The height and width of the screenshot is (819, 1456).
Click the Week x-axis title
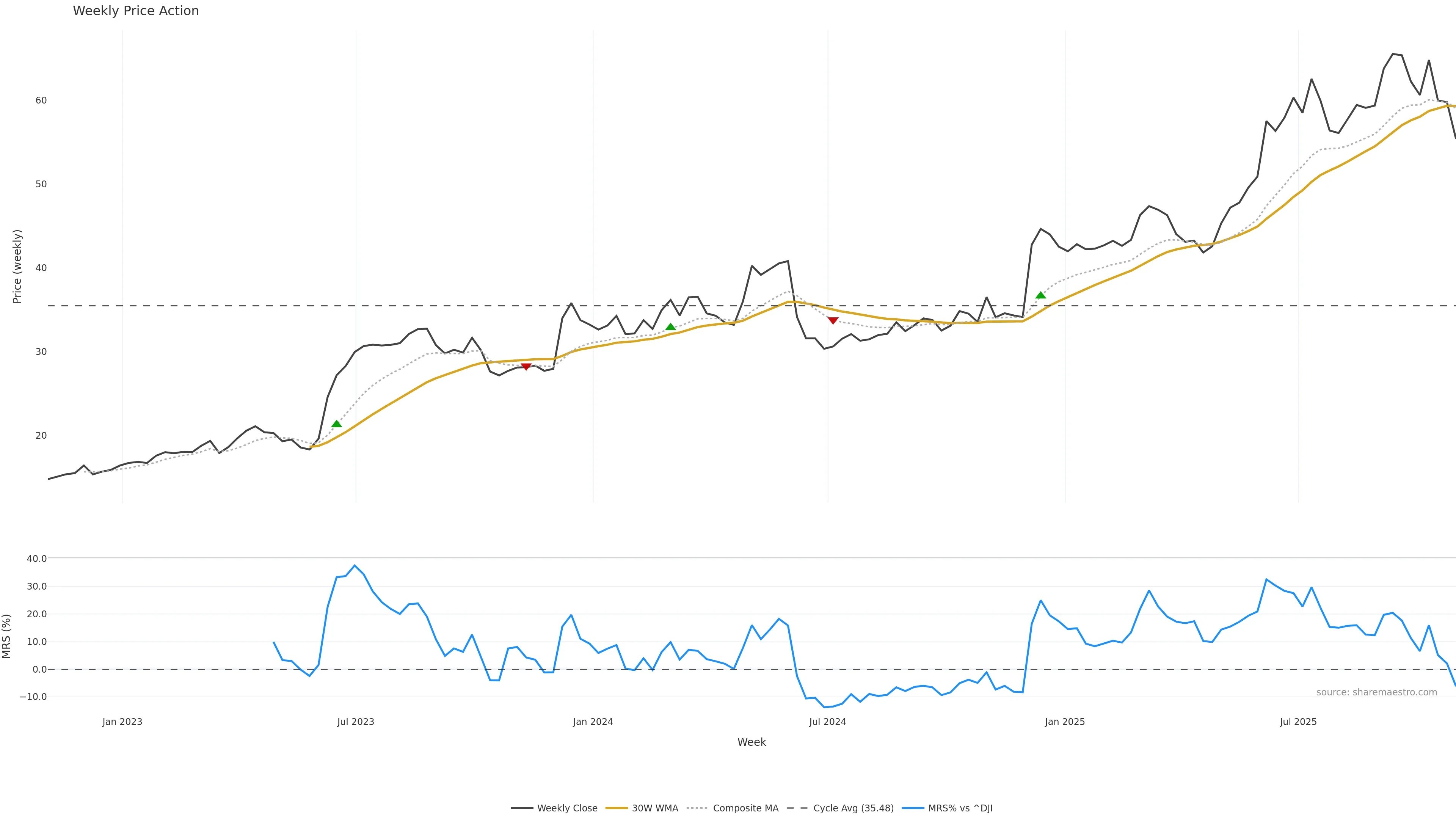point(751,742)
